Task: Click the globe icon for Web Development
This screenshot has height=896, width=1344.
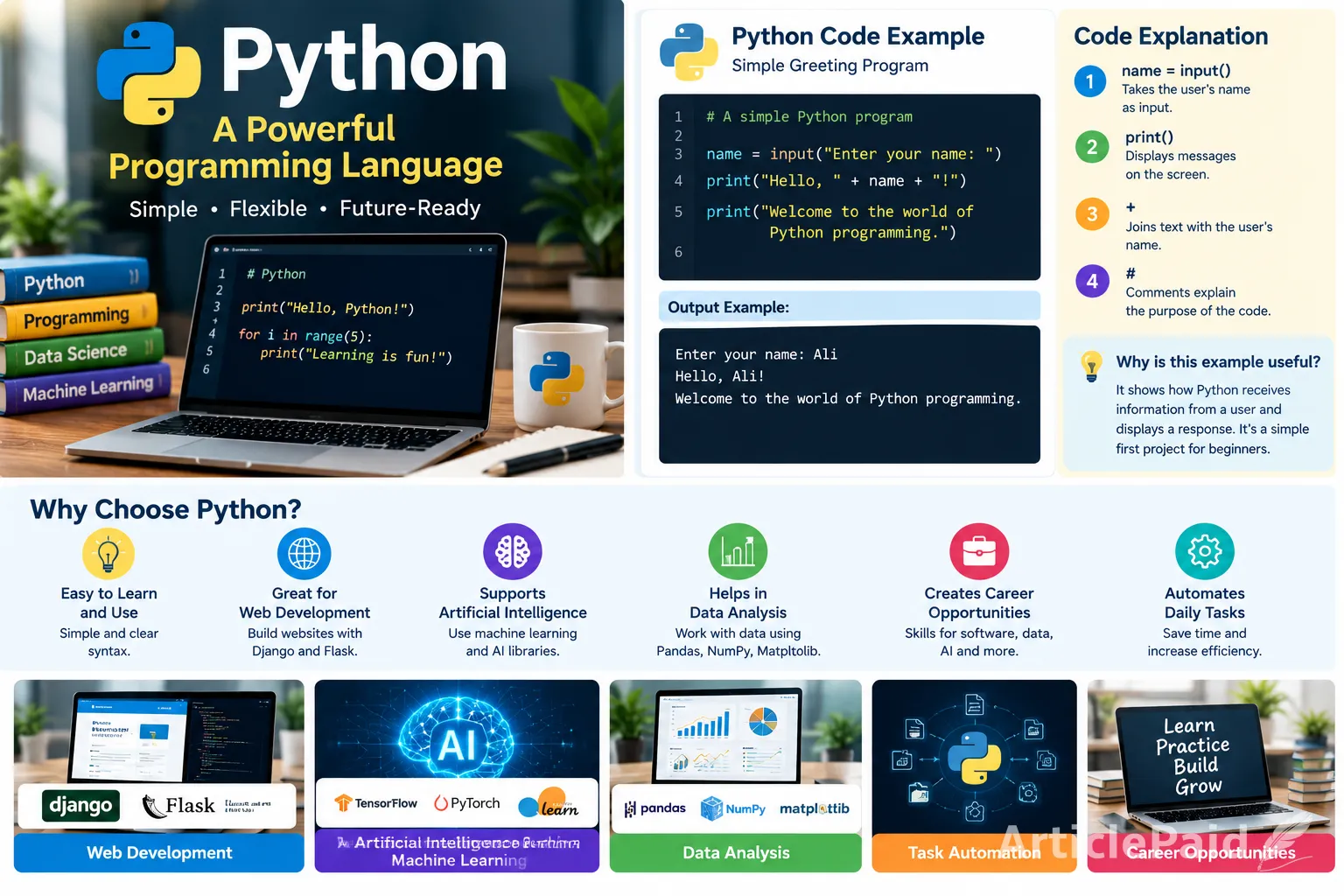Action: click(304, 554)
